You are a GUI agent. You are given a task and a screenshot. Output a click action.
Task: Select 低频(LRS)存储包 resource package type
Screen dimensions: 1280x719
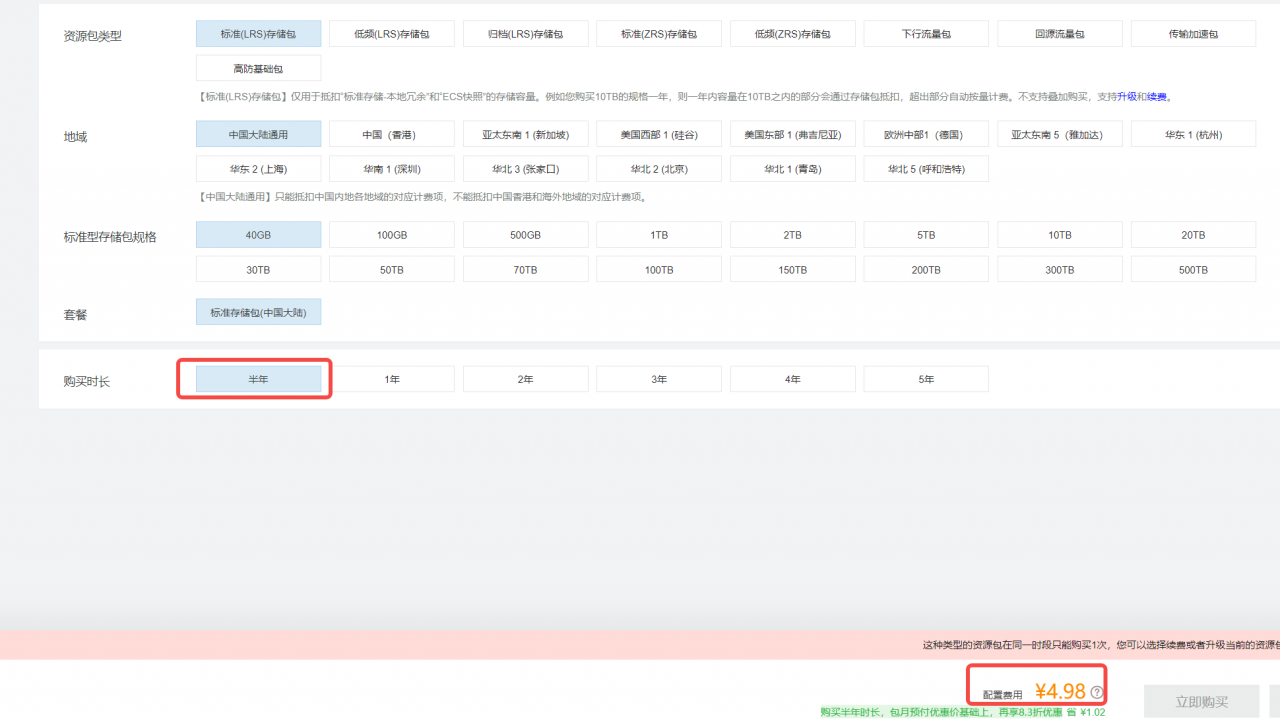[x=392, y=34]
